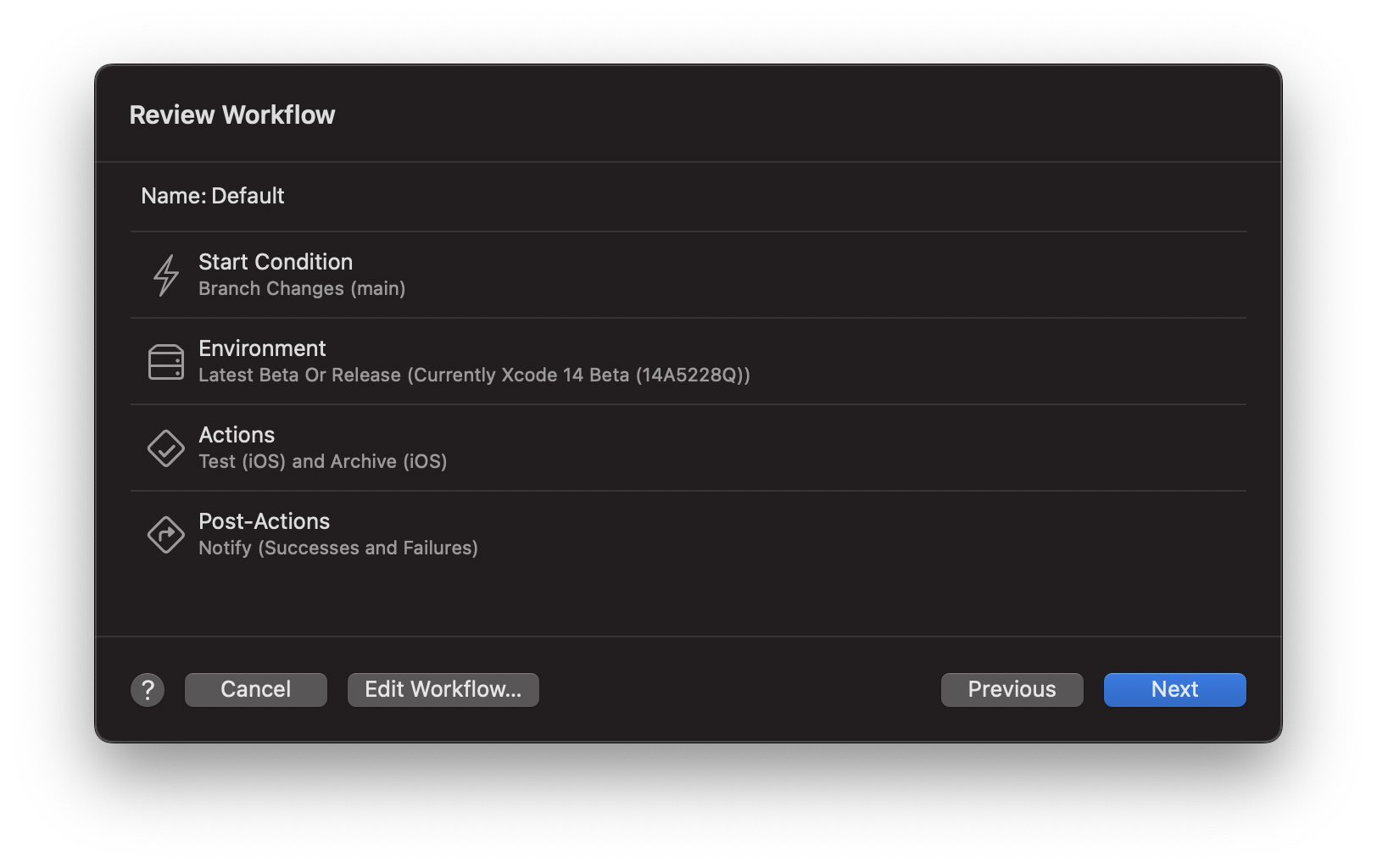Click the Name: Default label
This screenshot has width=1377, height=868.
213,196
